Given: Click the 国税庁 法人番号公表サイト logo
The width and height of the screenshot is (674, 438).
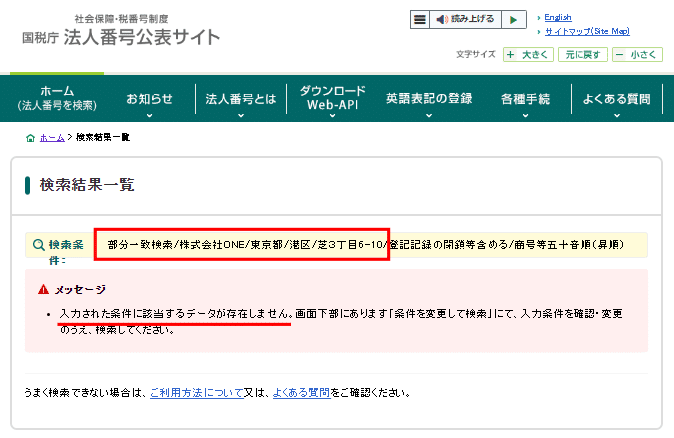Looking at the screenshot, I should [120, 32].
